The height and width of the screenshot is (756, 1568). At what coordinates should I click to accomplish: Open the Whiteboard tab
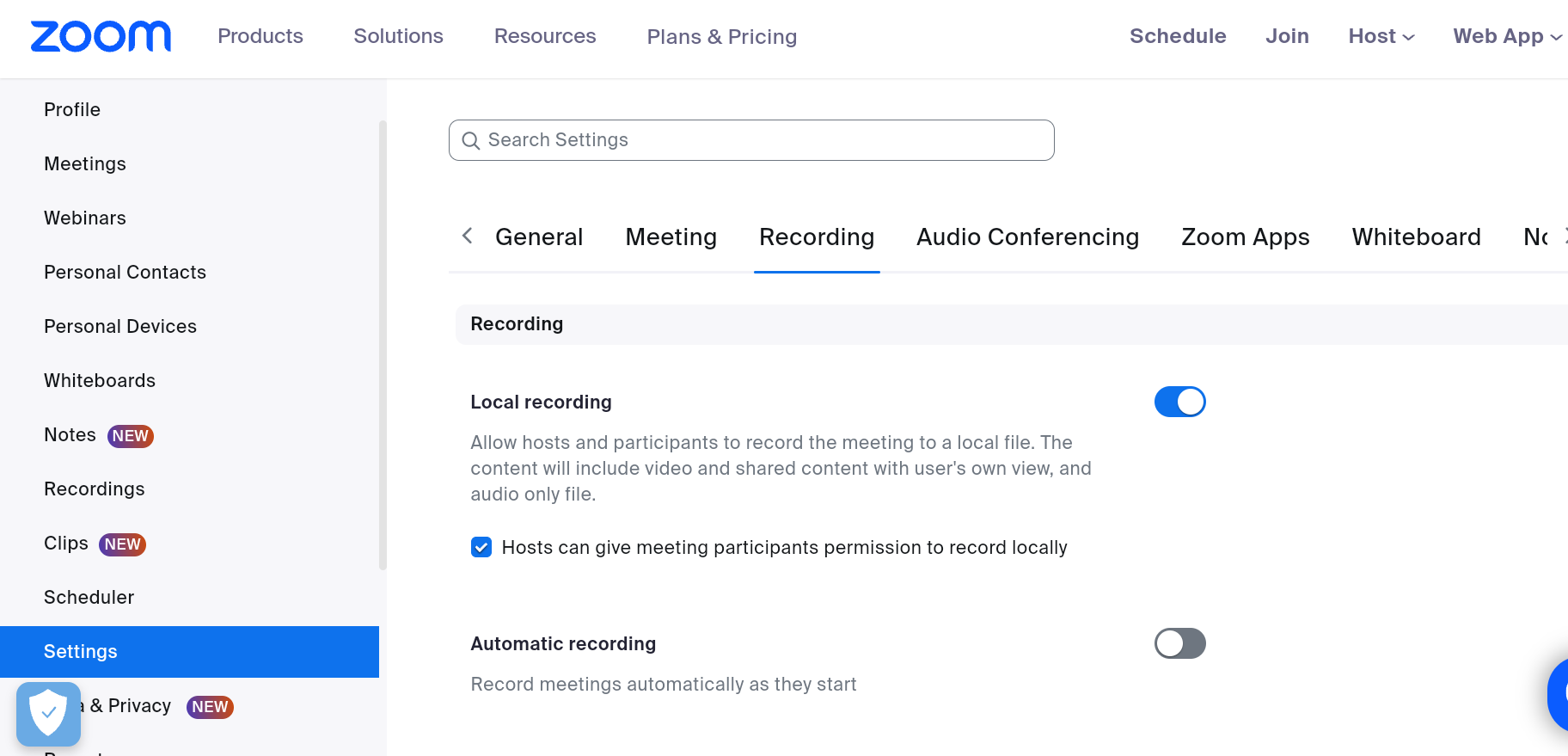[x=1416, y=237]
